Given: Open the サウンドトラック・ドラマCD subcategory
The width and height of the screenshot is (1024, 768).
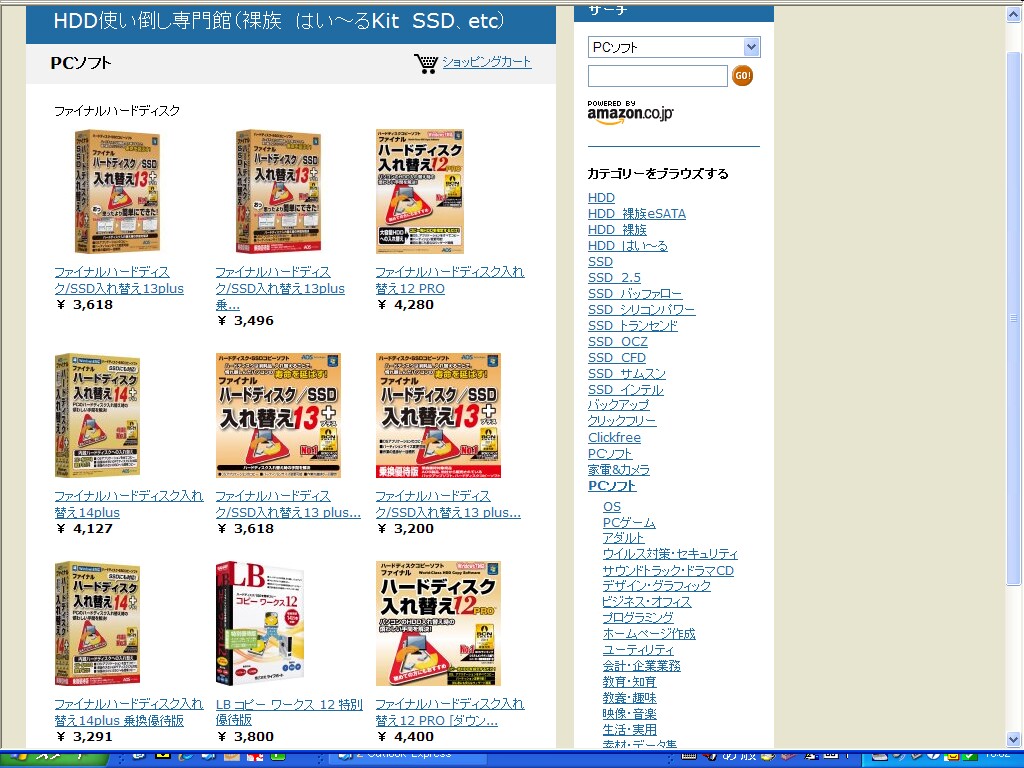Looking at the screenshot, I should (668, 571).
